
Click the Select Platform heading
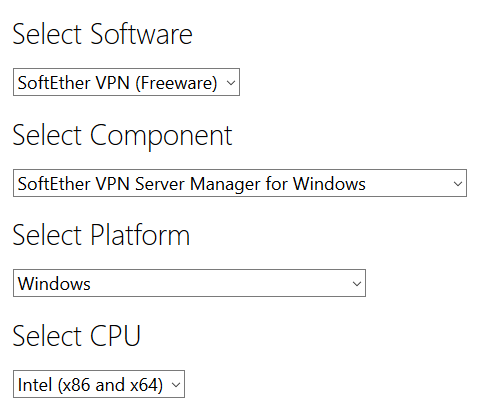(x=101, y=235)
